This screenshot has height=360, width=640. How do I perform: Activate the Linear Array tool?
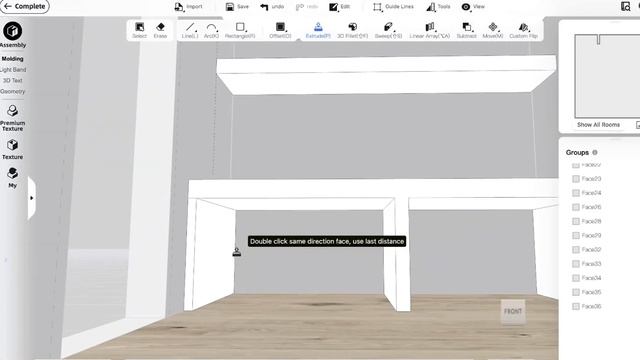pyautogui.click(x=429, y=30)
